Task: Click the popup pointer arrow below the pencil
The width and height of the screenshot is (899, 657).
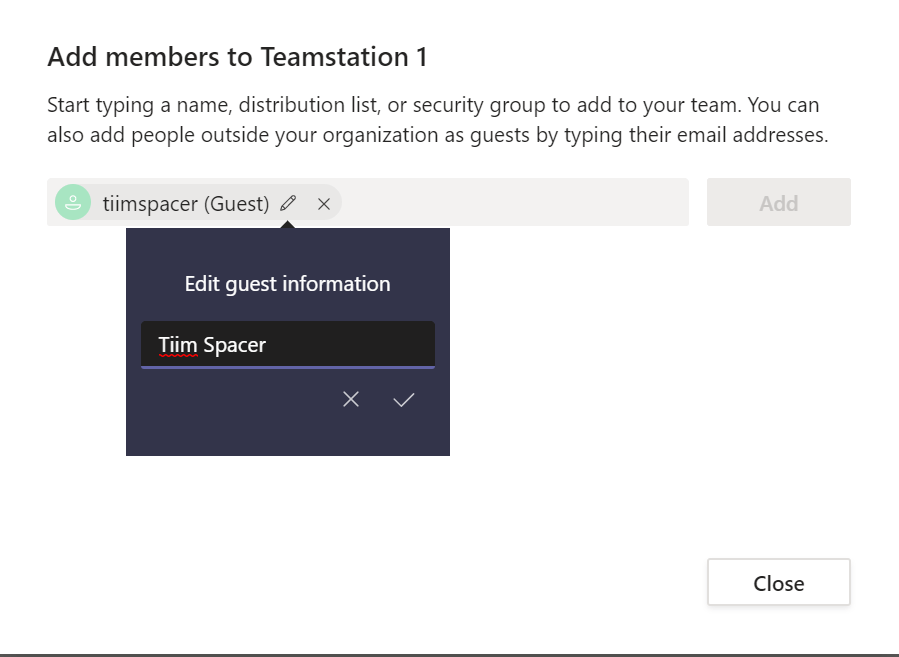Action: (288, 224)
